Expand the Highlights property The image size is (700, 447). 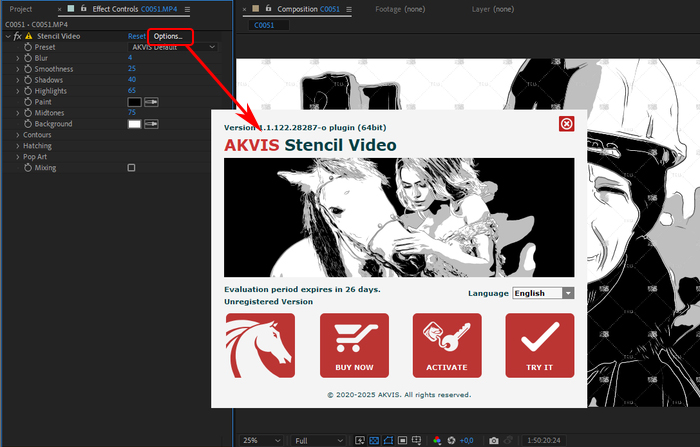point(17,91)
